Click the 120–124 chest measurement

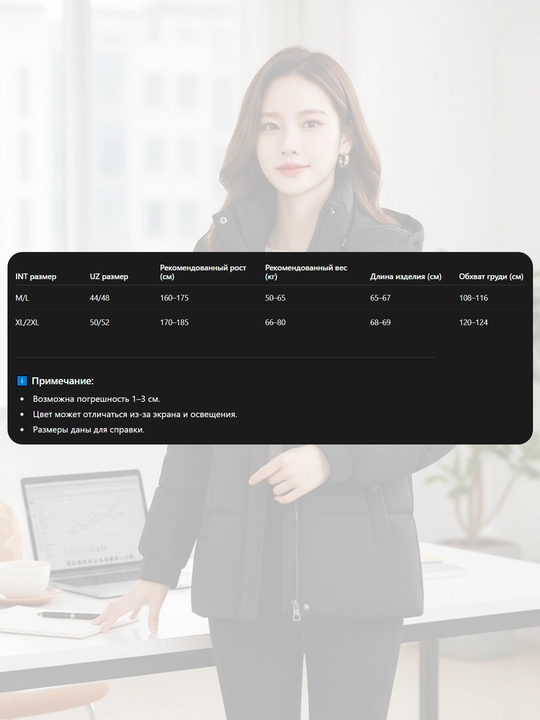473,322
